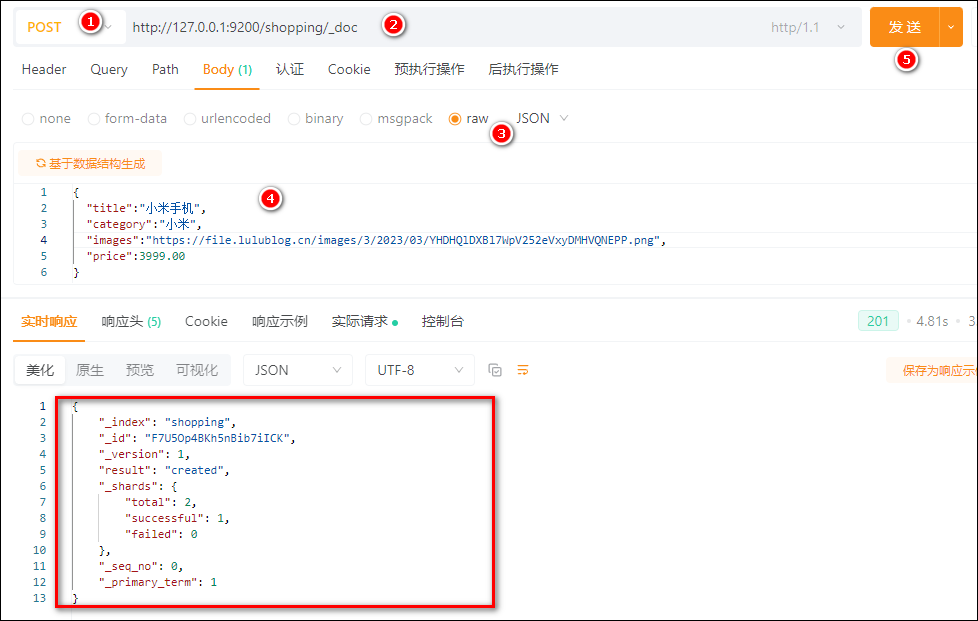The height and width of the screenshot is (621, 978).
Task: Click the "_primary_term": 1 line
Action: pyautogui.click(x=158, y=582)
